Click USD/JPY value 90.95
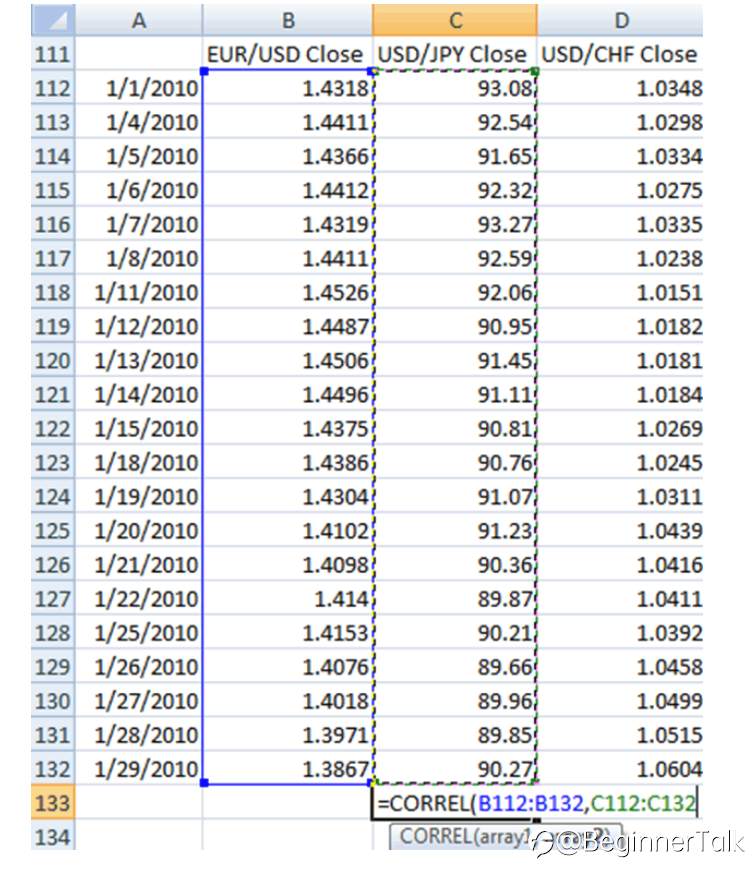 click(455, 326)
